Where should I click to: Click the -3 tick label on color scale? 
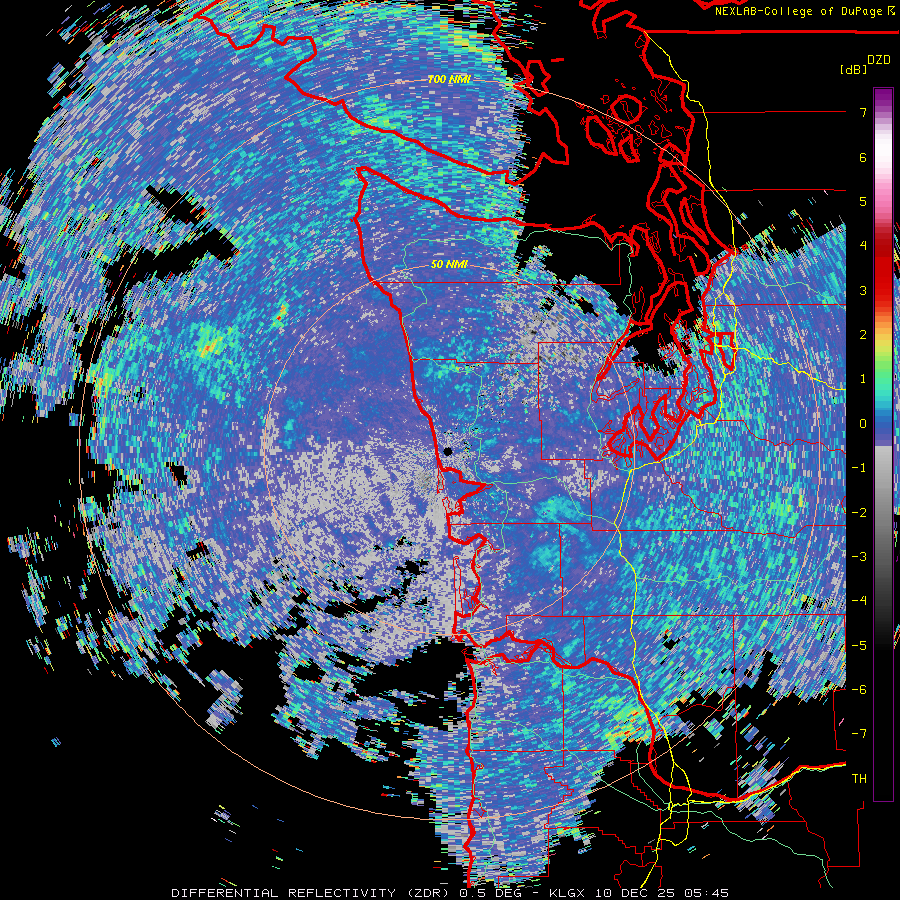pos(859,557)
